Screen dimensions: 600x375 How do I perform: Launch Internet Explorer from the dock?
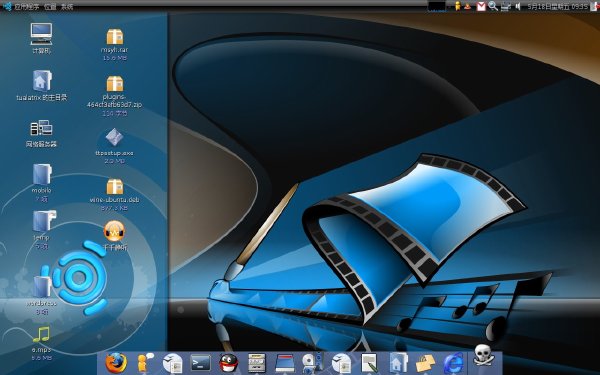[453, 363]
